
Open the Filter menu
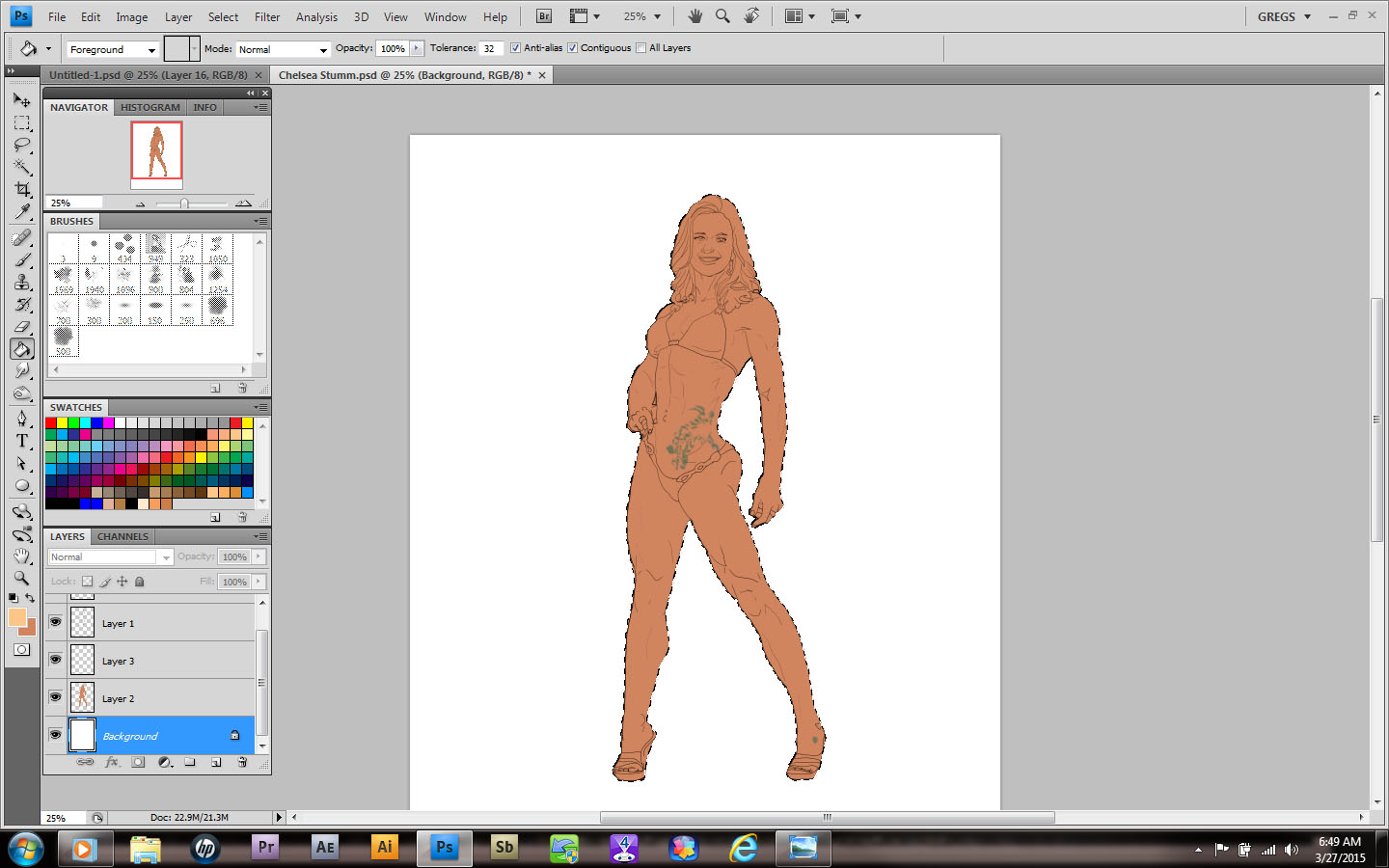(267, 16)
